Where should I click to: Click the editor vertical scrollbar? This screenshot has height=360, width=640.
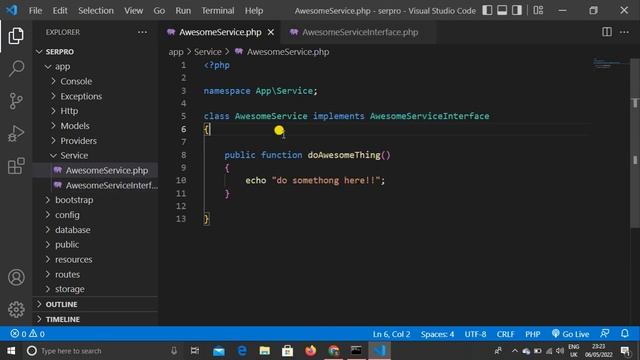(635, 143)
